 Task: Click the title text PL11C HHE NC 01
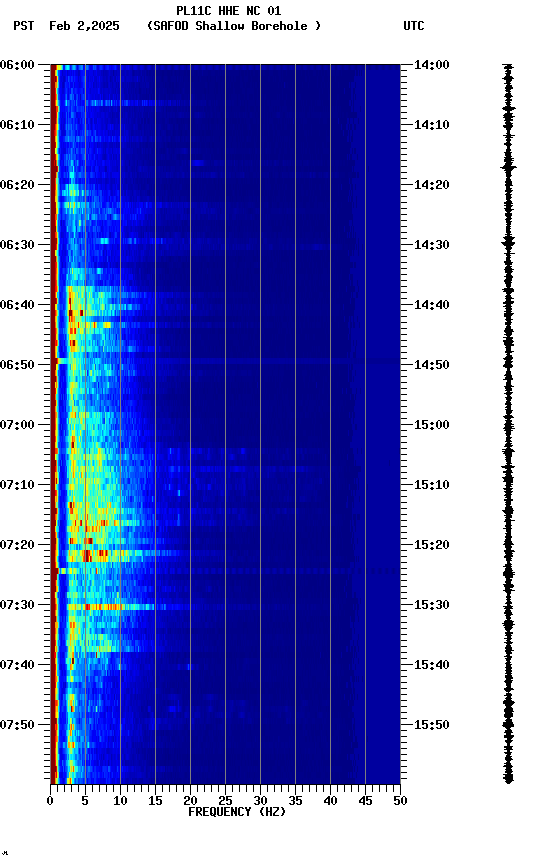(x=229, y=10)
